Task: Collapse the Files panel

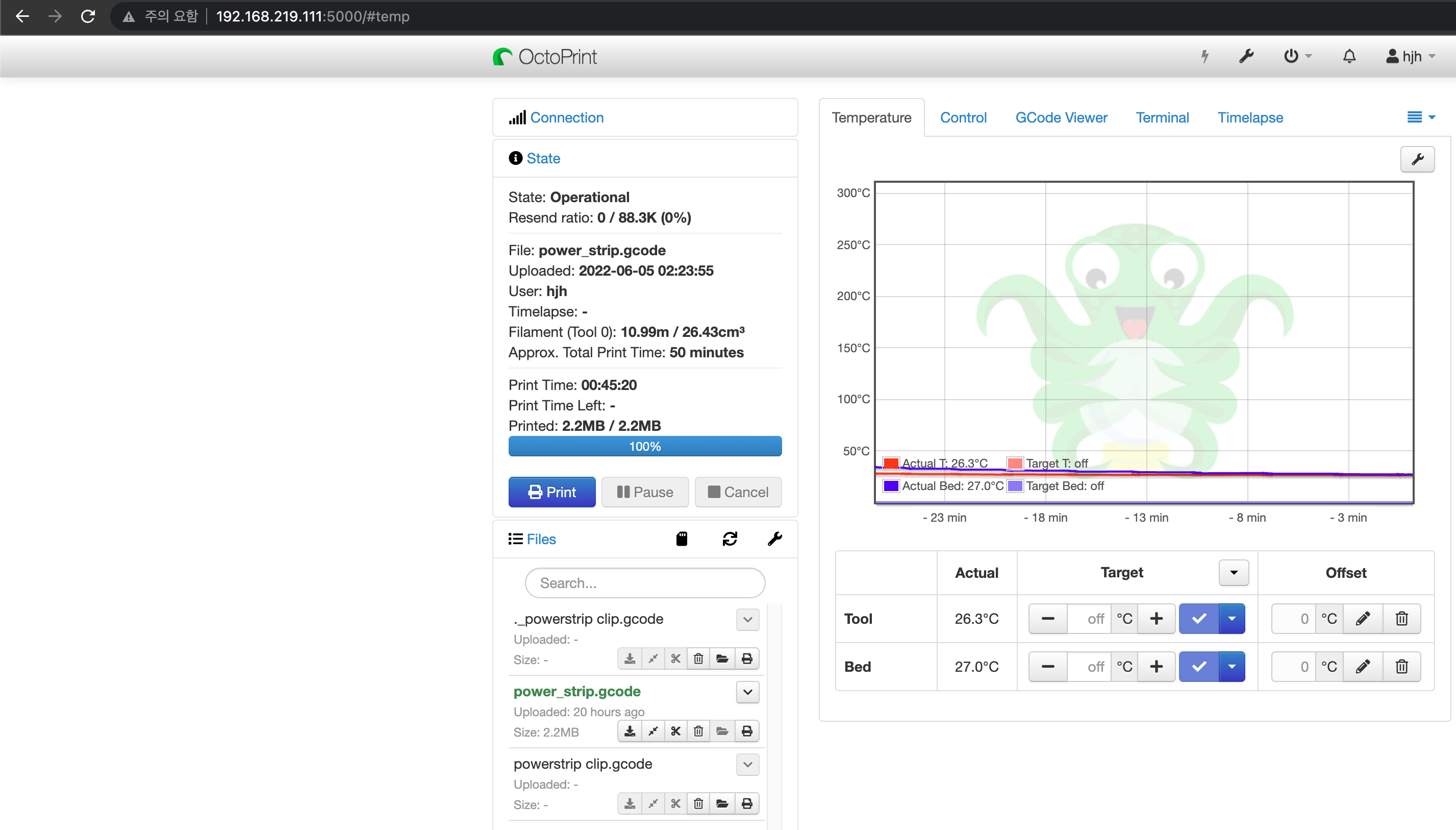Action: (x=541, y=539)
